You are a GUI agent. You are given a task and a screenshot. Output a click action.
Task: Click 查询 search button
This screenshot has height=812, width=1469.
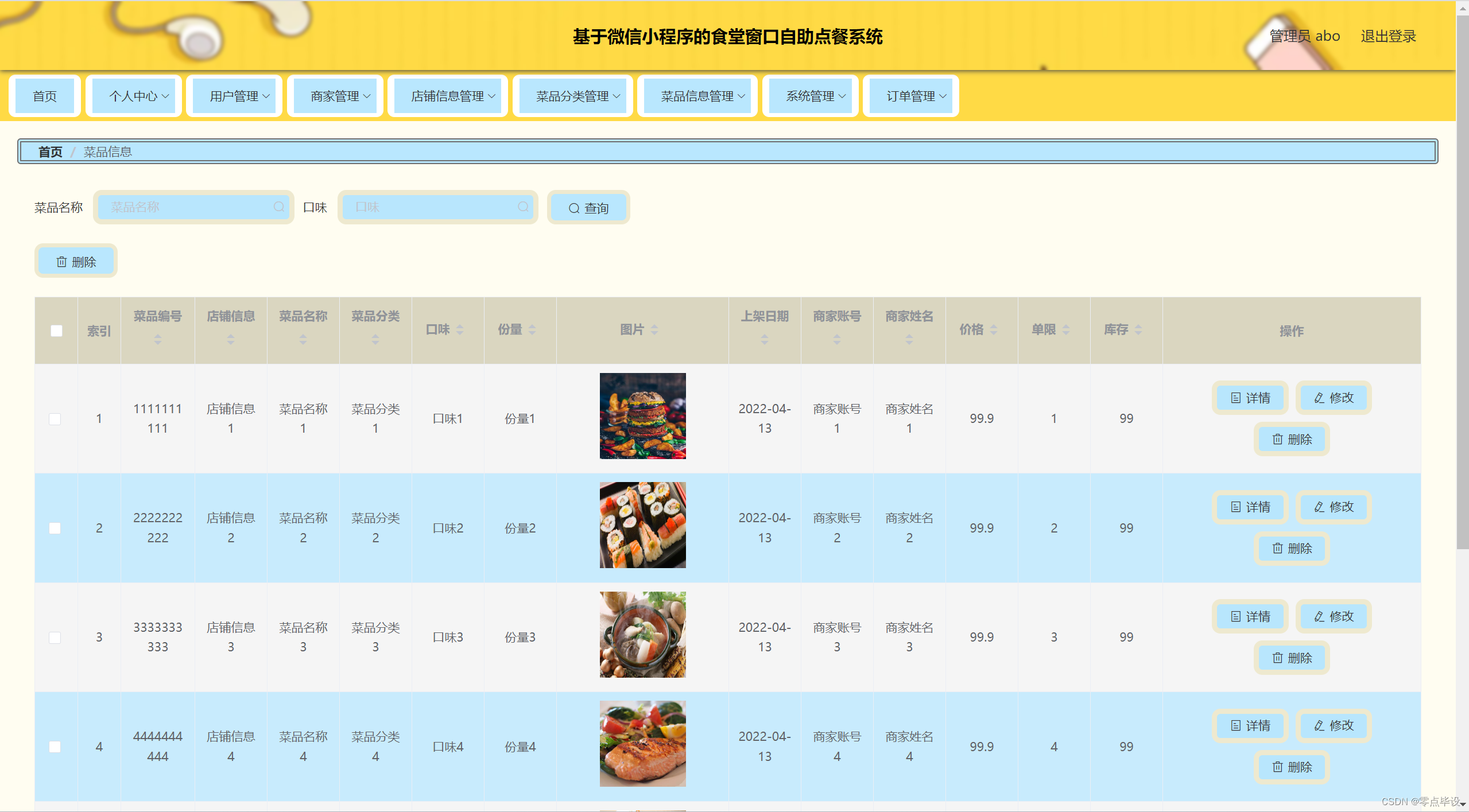[x=588, y=208]
